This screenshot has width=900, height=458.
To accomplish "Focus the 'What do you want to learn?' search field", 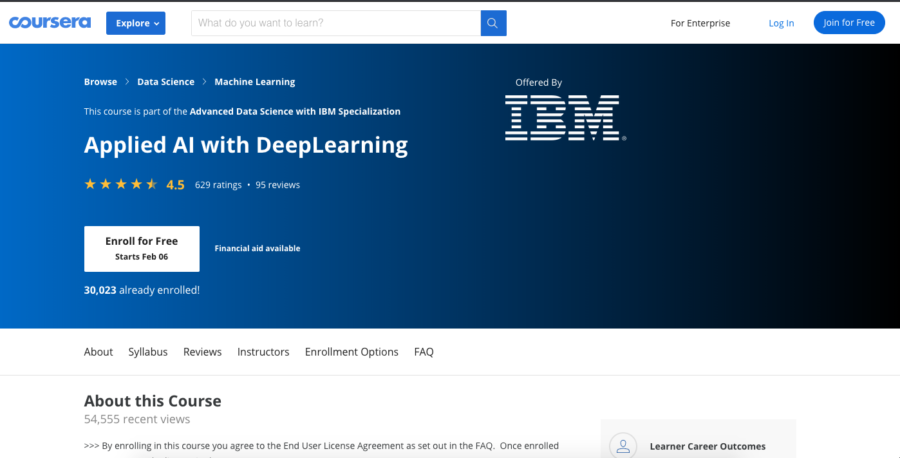I will click(336, 23).
